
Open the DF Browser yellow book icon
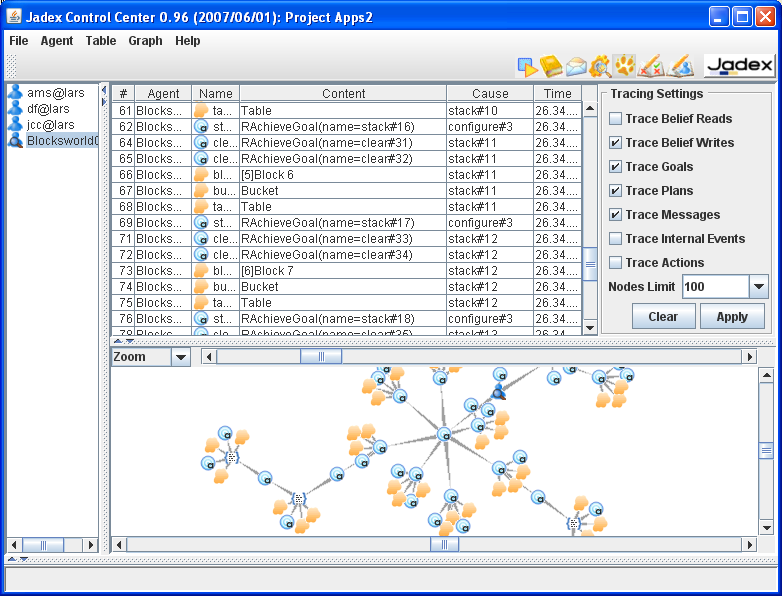551,66
